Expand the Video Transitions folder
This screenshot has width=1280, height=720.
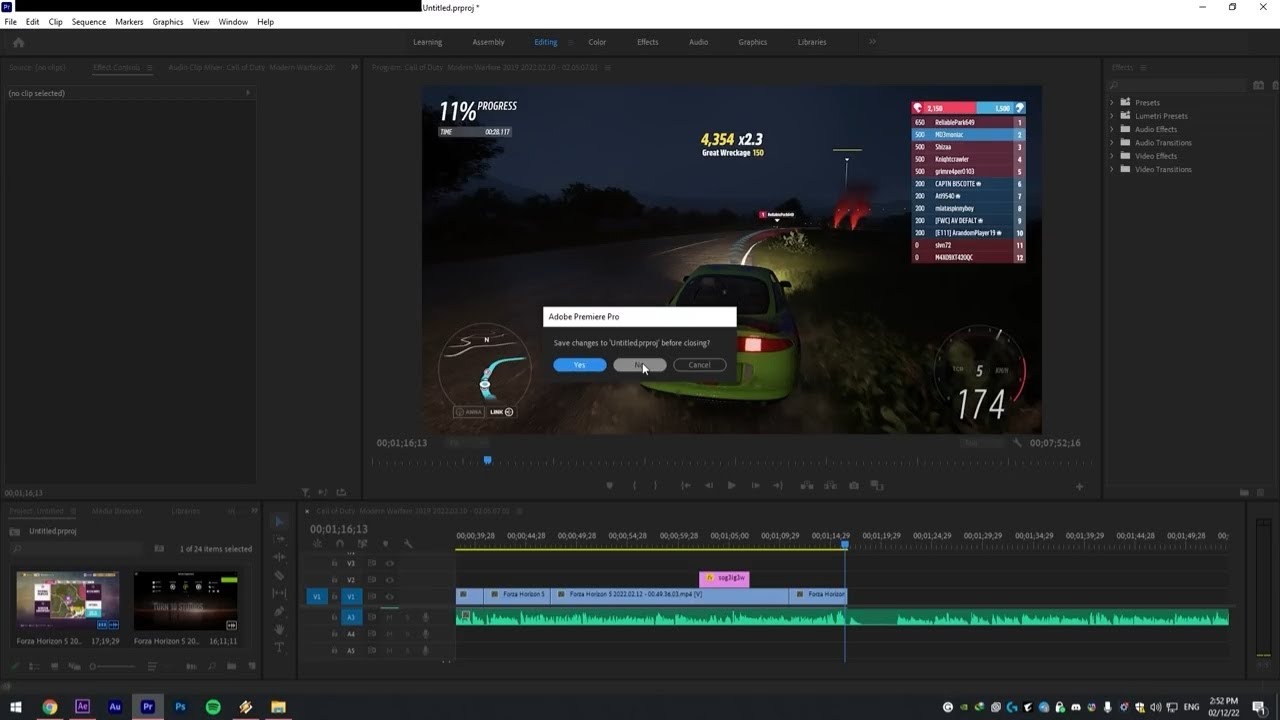[x=1112, y=169]
